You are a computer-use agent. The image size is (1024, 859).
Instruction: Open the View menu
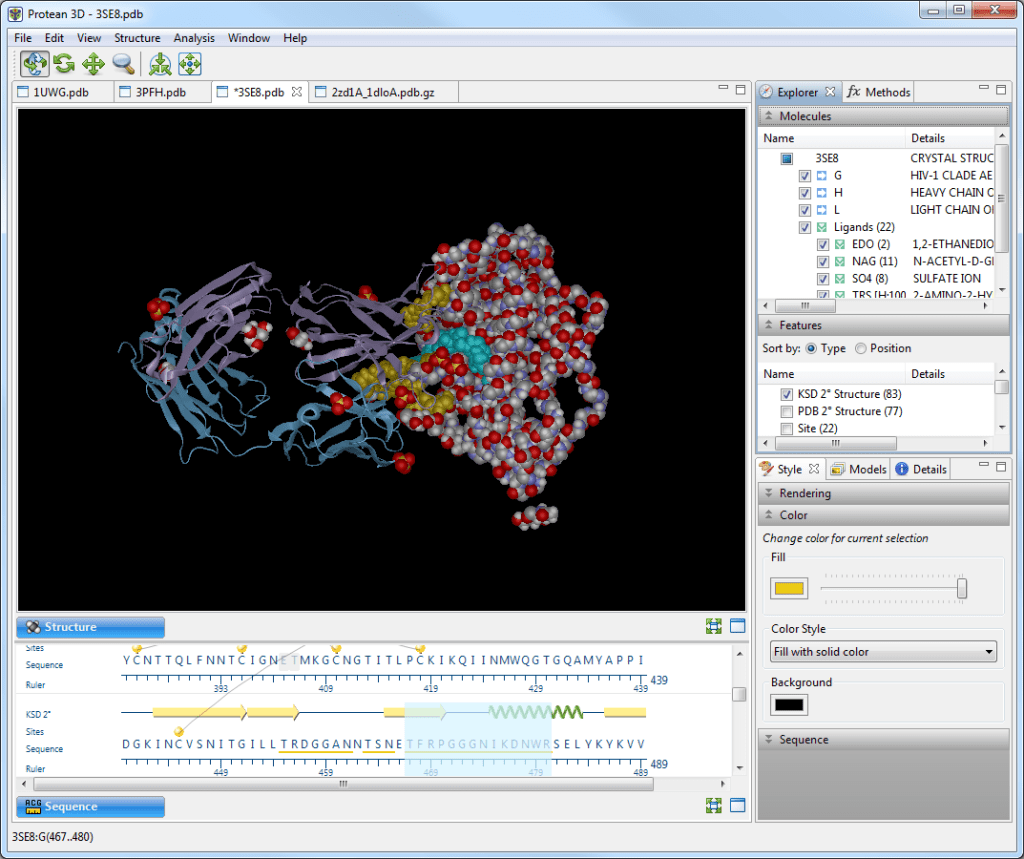point(89,38)
